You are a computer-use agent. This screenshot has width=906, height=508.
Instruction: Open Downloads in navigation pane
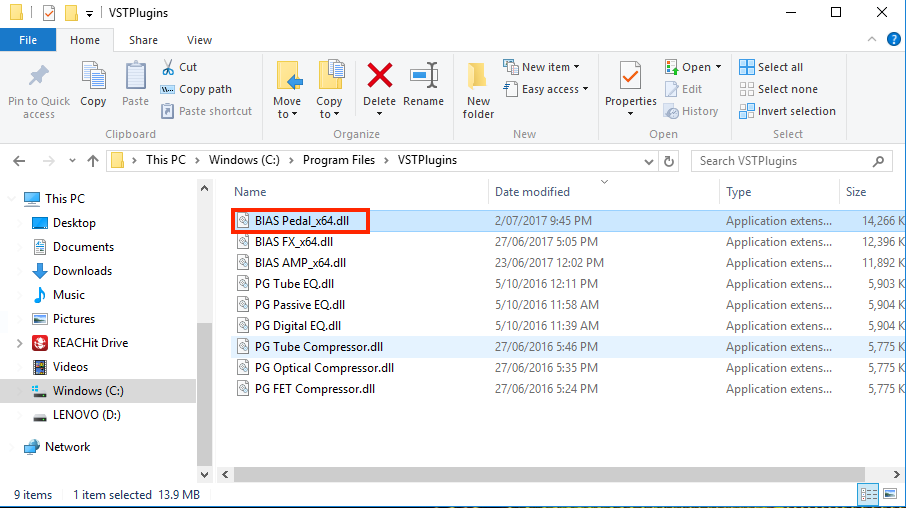82,270
